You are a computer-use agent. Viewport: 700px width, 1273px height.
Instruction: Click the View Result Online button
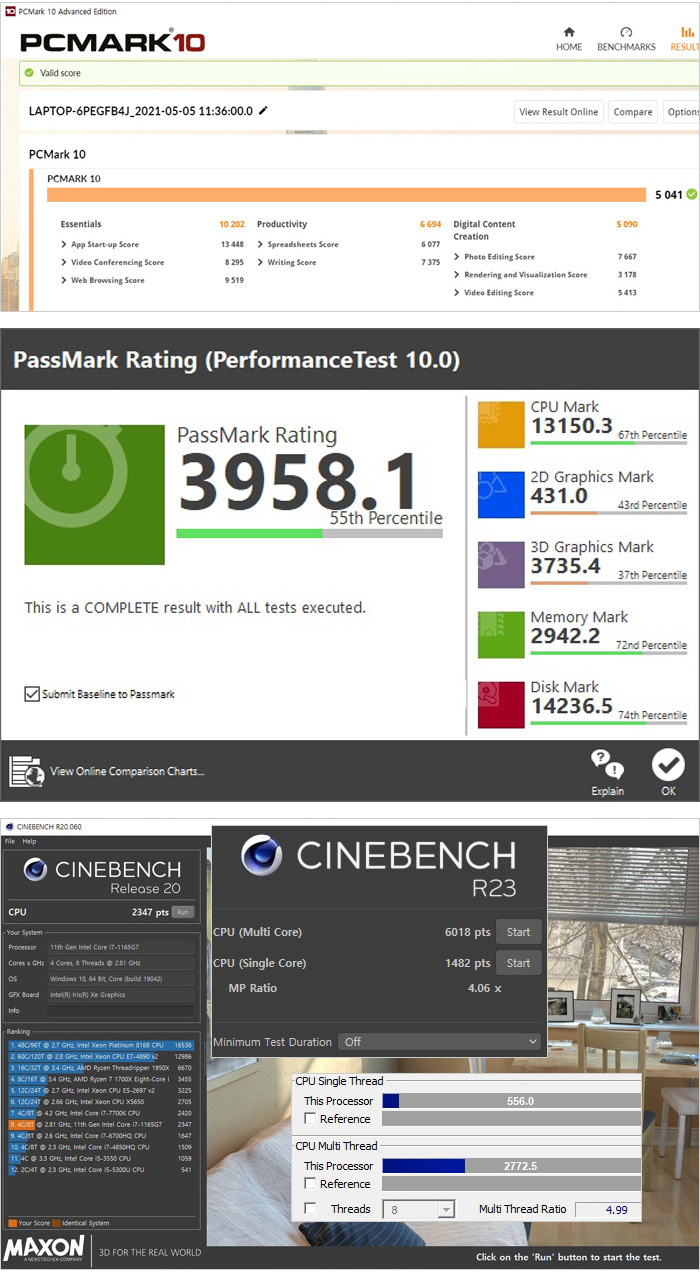(559, 112)
